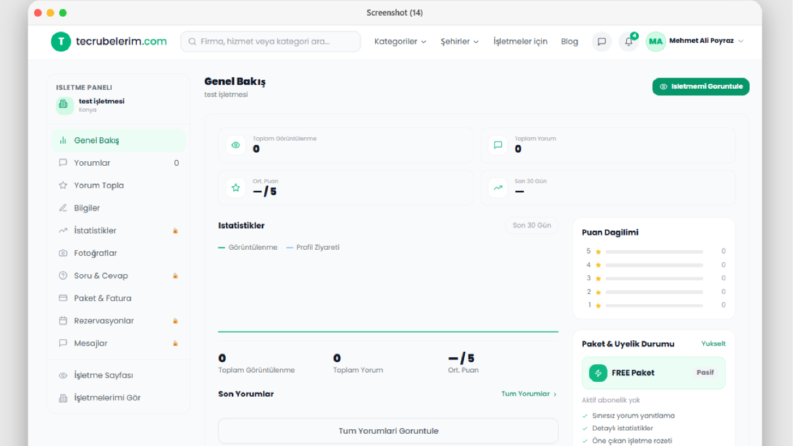Click the 3-star rating distribution bar
Image resolution: width=793 pixels, height=446 pixels.
pos(654,278)
